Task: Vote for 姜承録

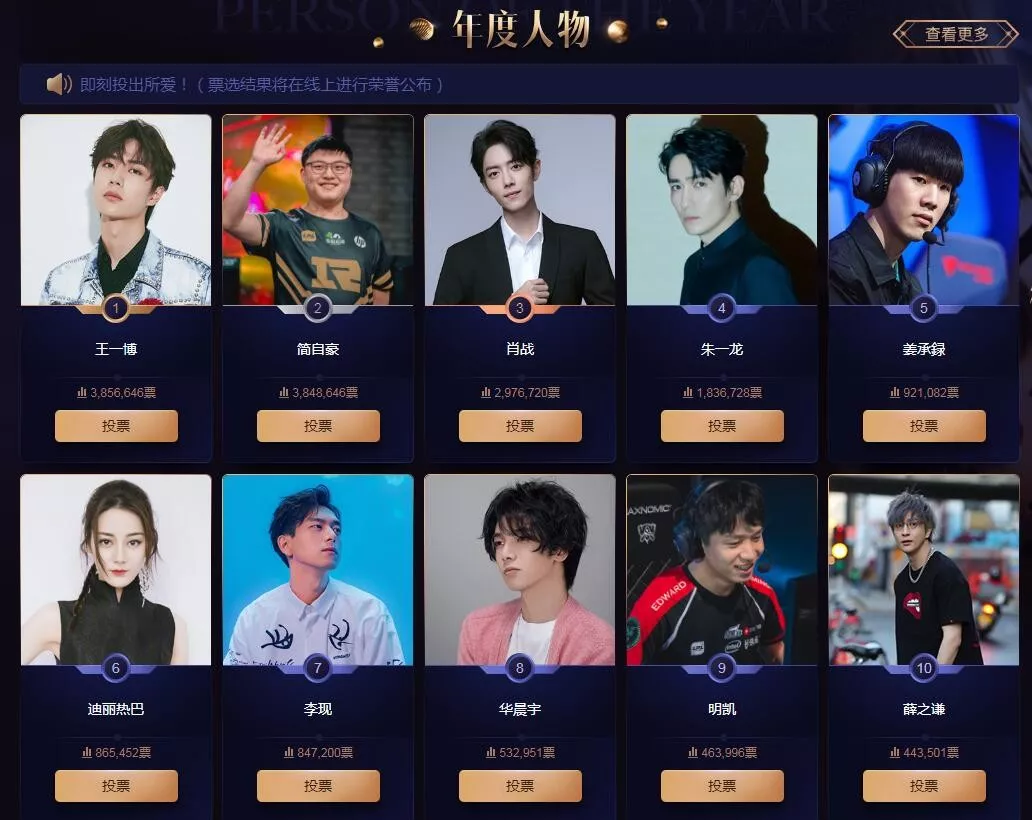Action: [x=925, y=426]
